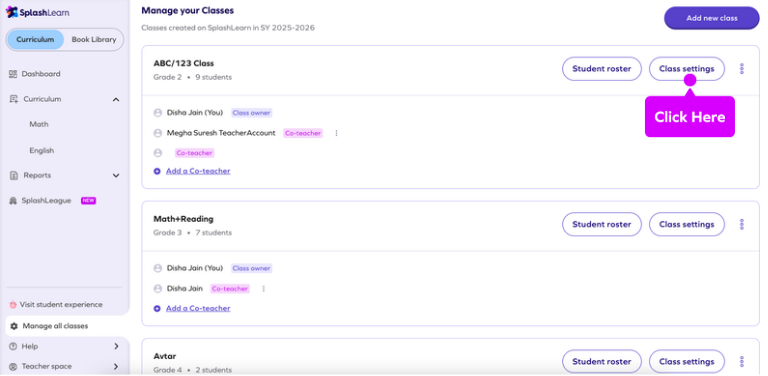Switch to Book Library tab
This screenshot has height=376, width=768.
94,40
